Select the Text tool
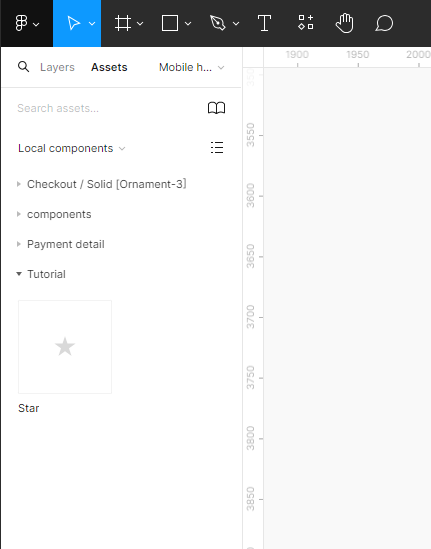This screenshot has width=431, height=549. (x=264, y=23)
